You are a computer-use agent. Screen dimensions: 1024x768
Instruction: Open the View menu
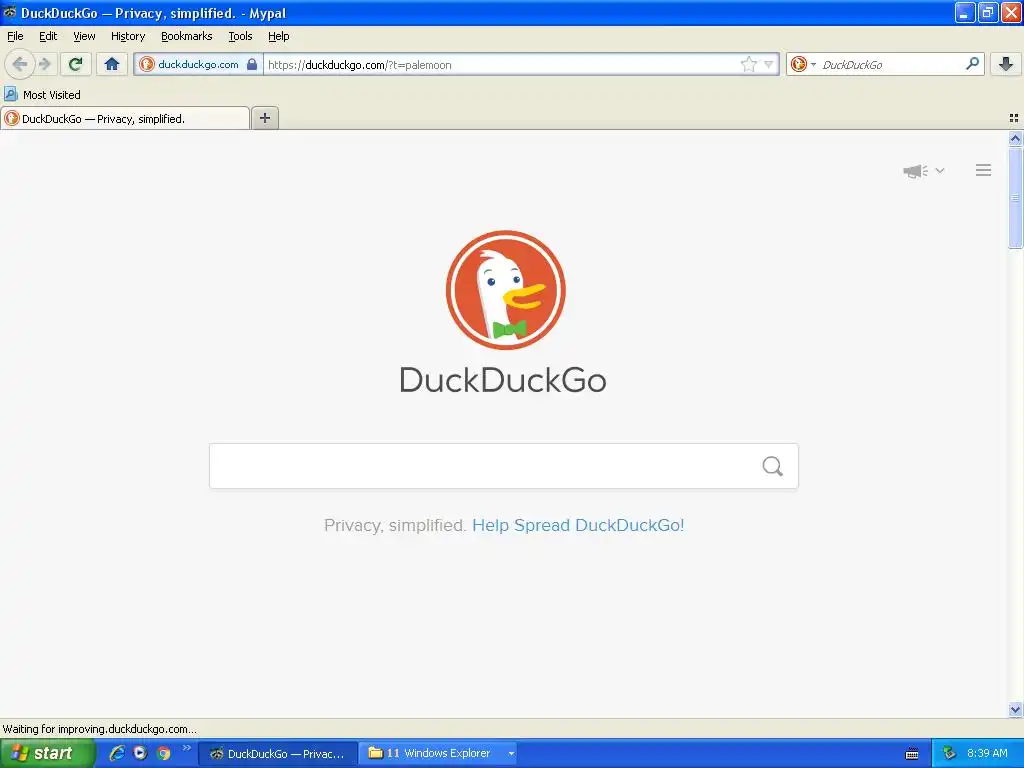coord(84,36)
